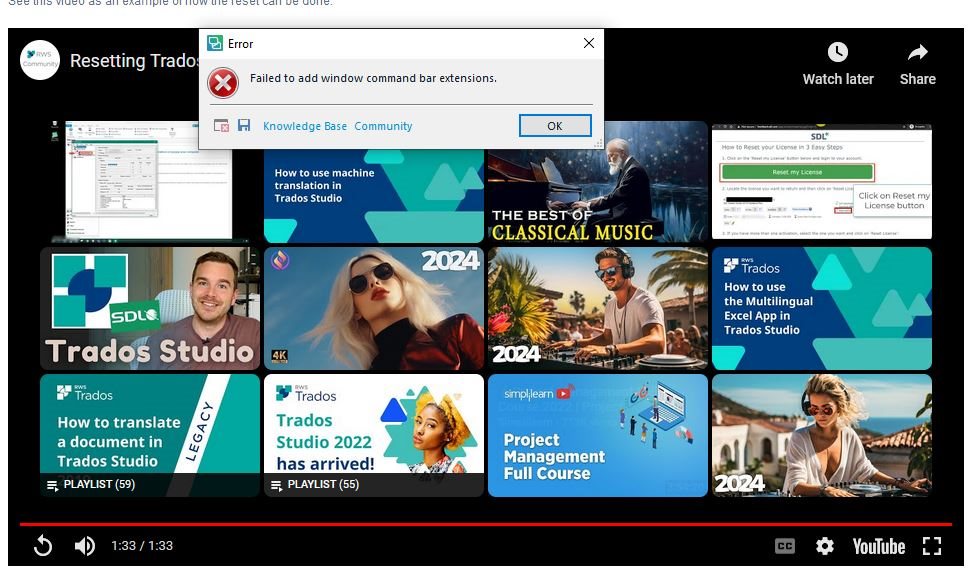968x572 pixels.
Task: Click the RWS Community channel avatar
Action: tap(40, 60)
